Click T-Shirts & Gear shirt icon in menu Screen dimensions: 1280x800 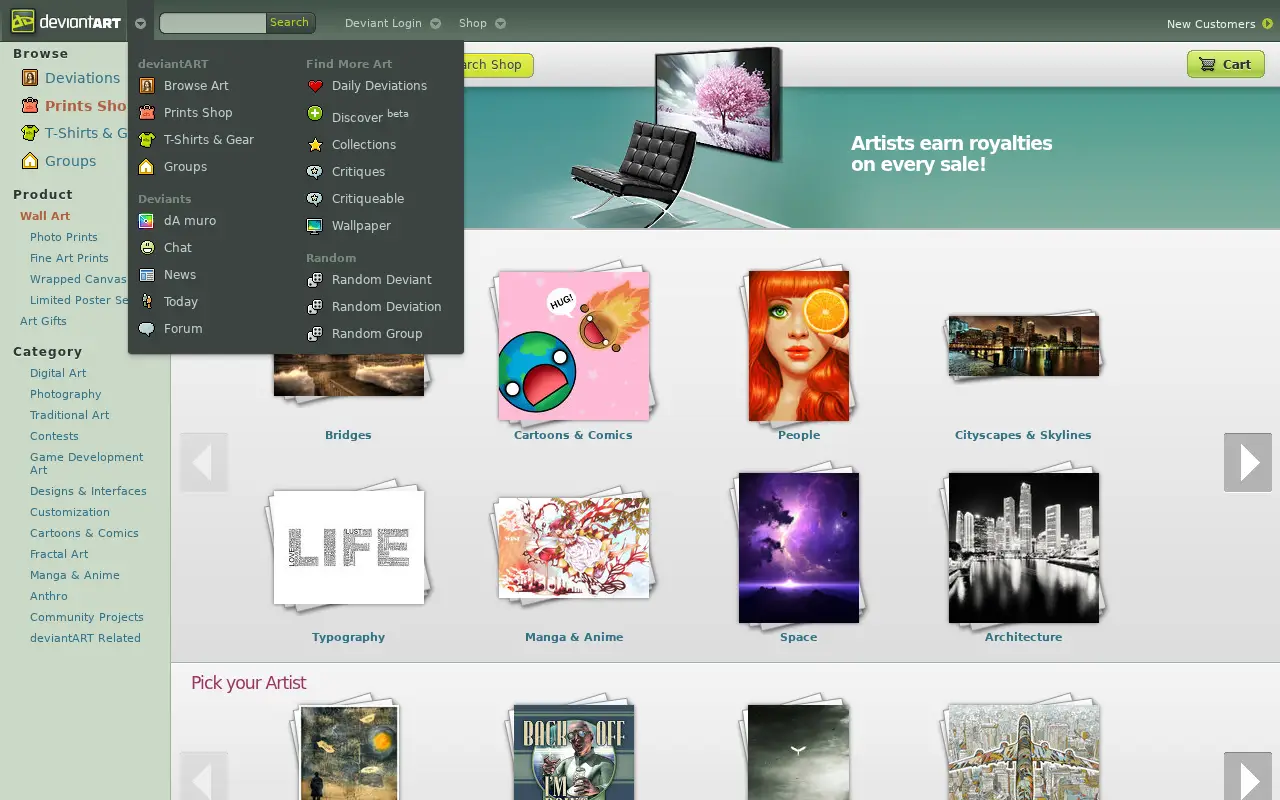click(147, 140)
